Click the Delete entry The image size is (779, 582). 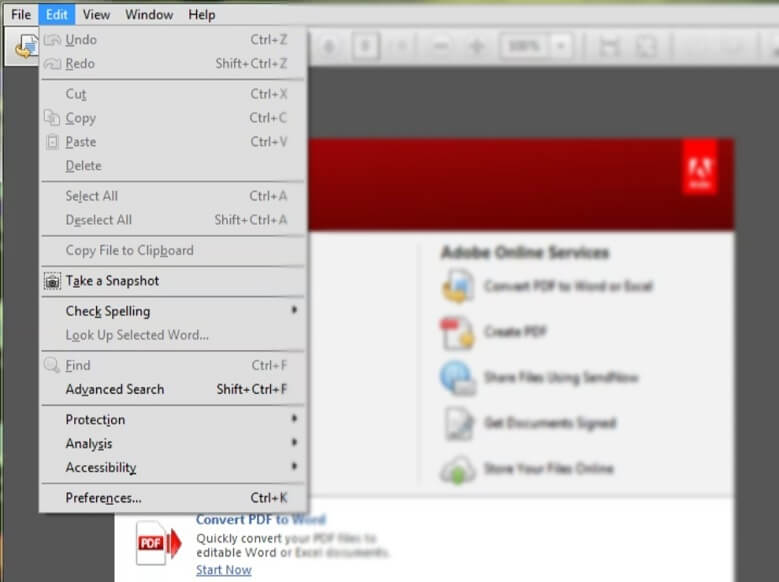173,166
